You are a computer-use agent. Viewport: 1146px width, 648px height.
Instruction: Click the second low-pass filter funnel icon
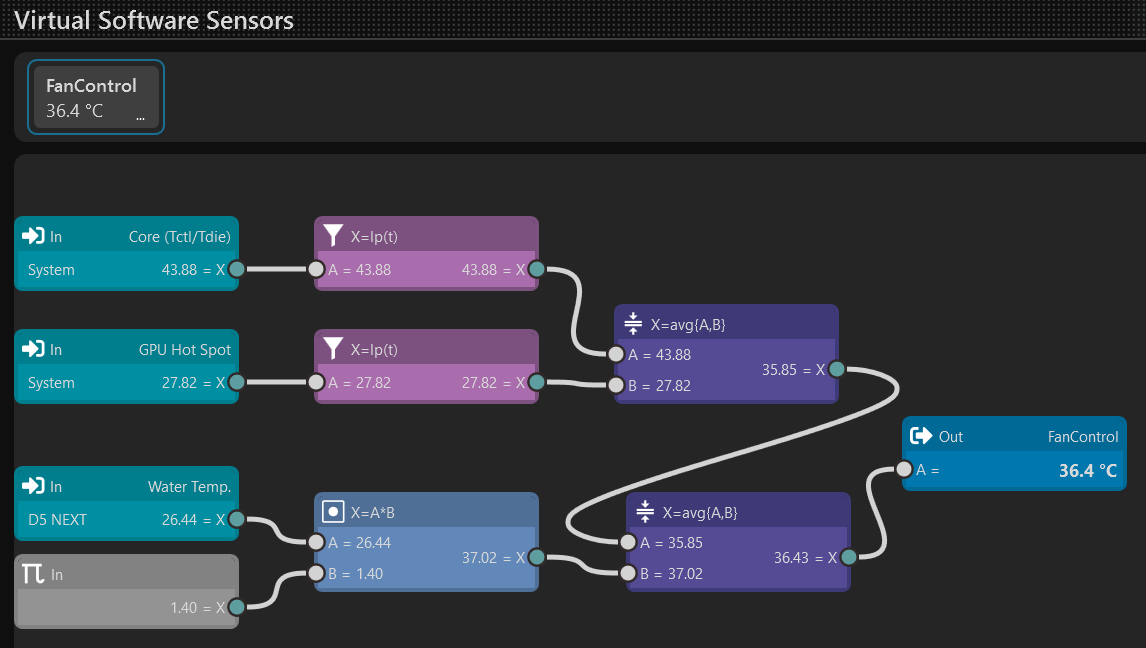[x=333, y=349]
